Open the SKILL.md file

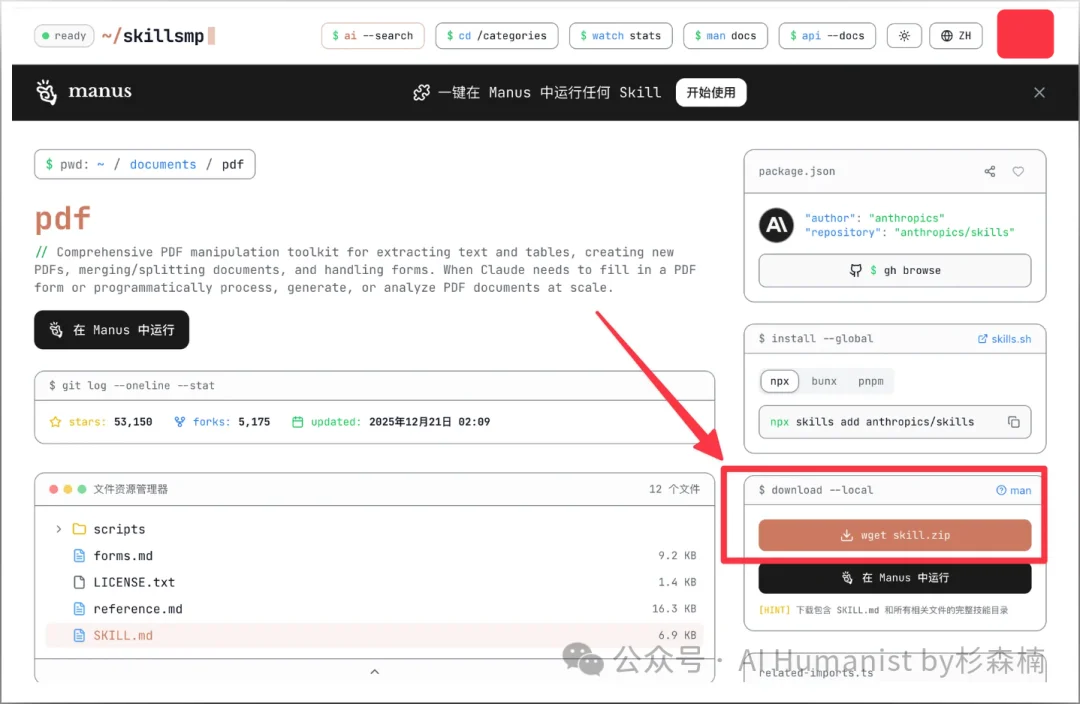click(123, 635)
